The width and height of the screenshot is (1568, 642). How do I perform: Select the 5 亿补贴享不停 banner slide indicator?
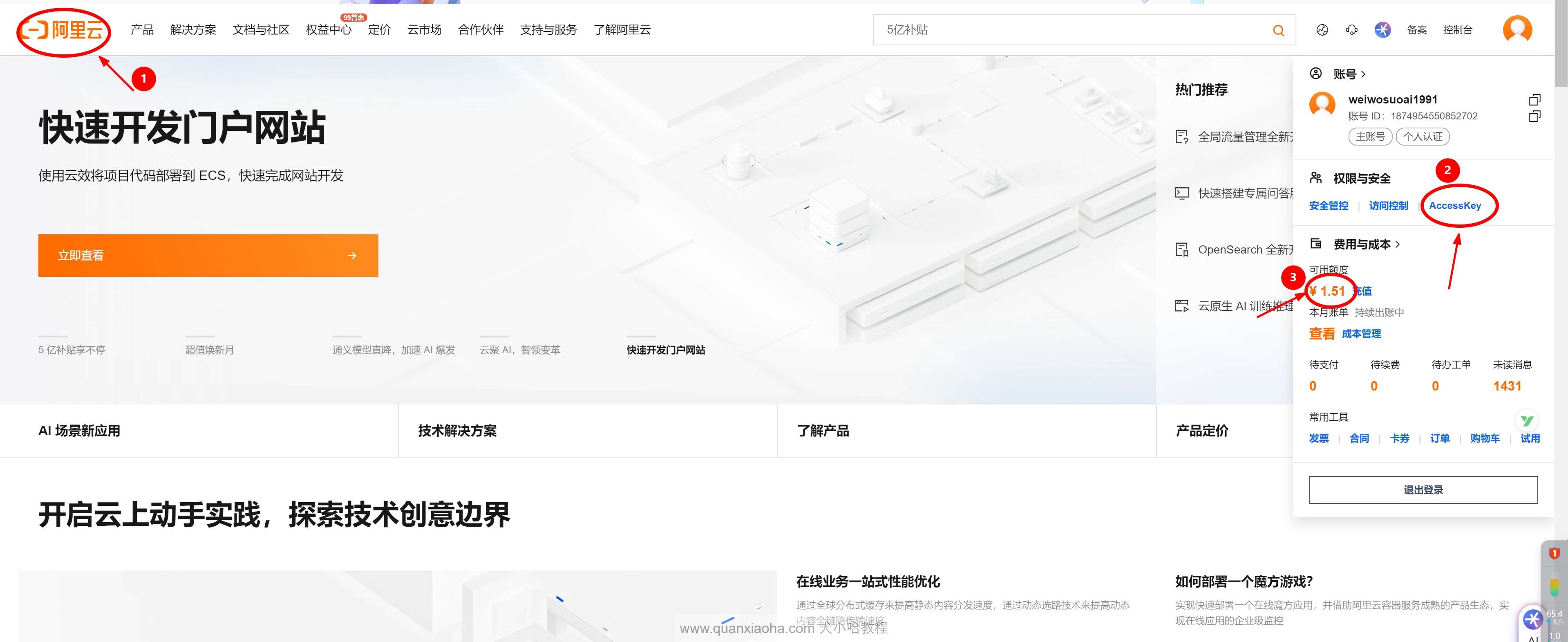point(72,350)
